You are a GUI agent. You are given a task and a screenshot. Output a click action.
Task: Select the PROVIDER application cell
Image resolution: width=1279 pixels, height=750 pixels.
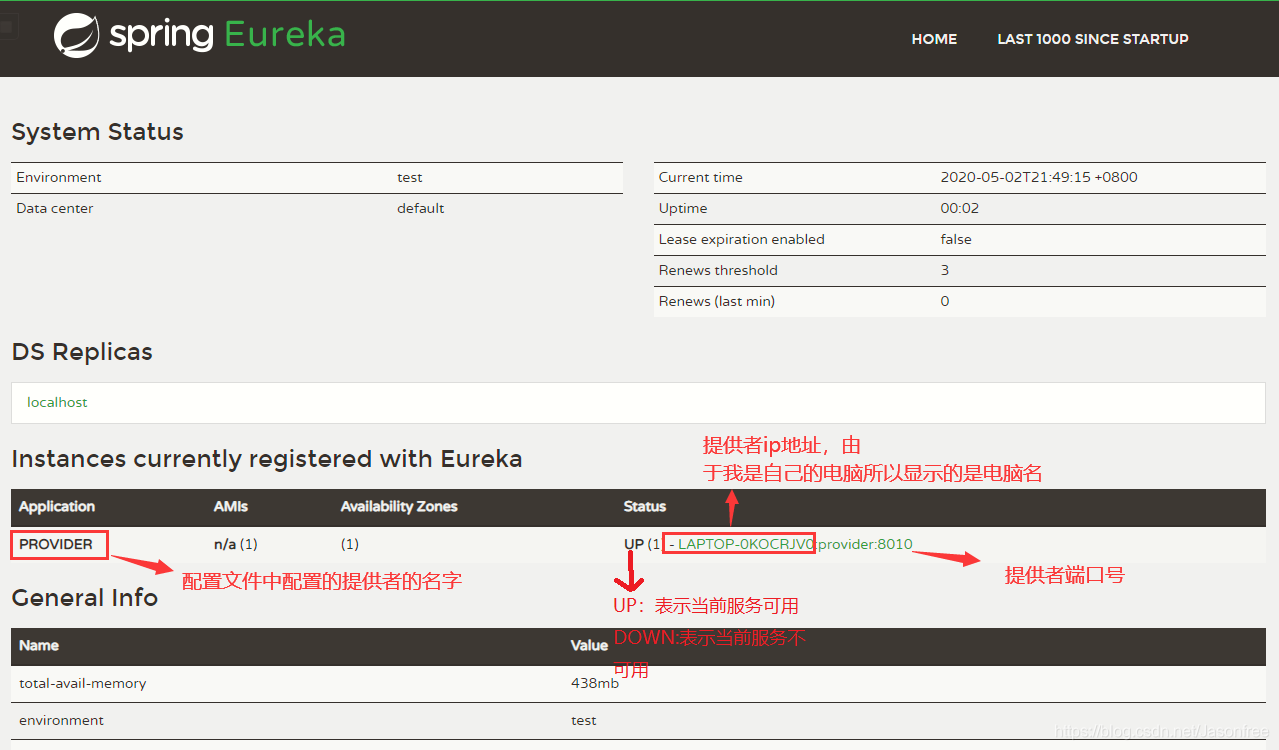point(56,544)
